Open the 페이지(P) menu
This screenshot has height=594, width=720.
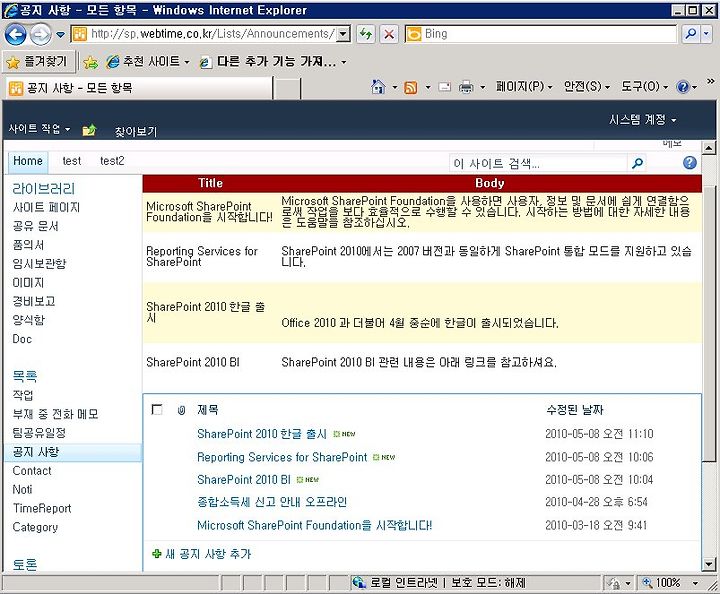pyautogui.click(x=524, y=87)
